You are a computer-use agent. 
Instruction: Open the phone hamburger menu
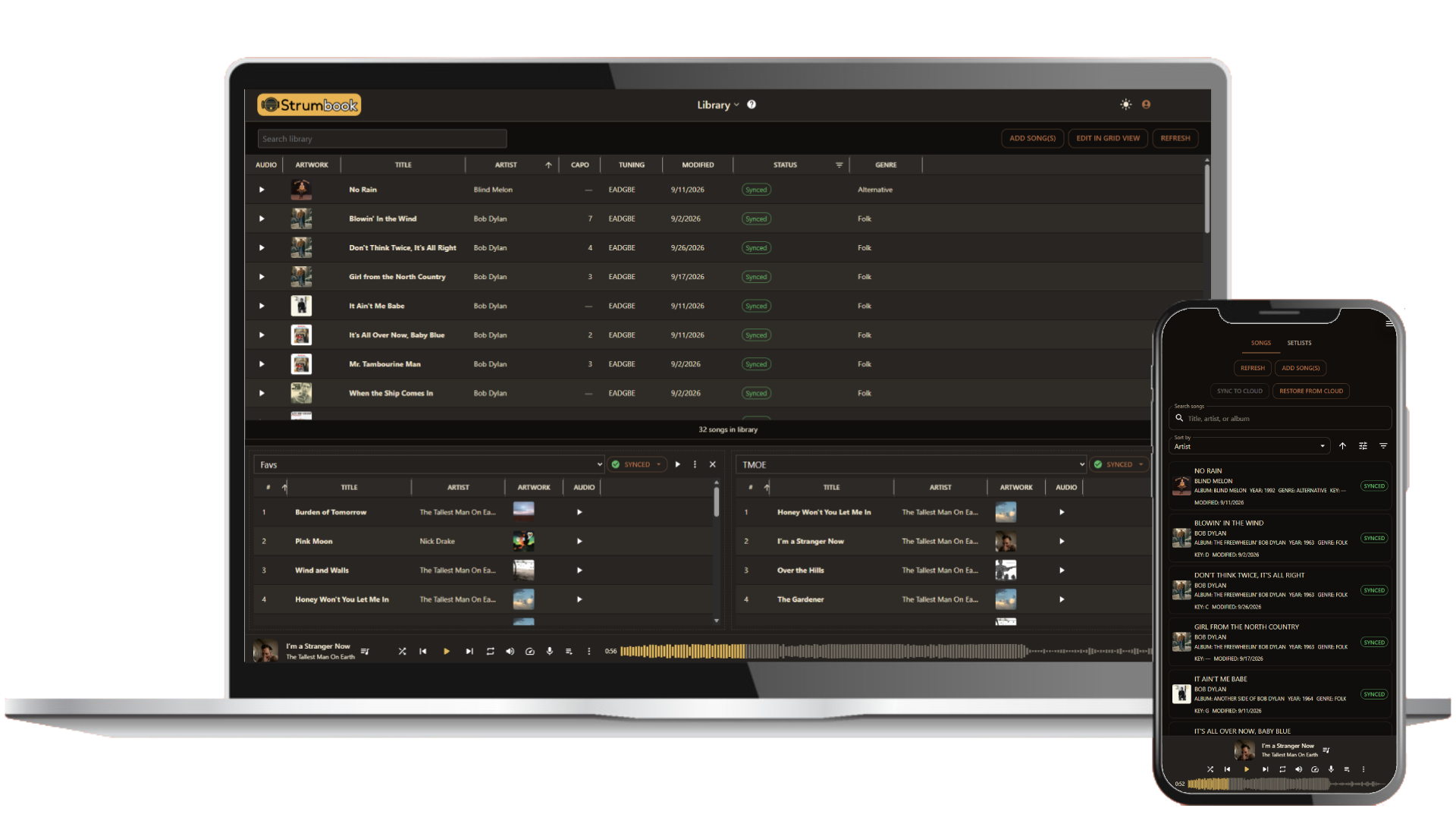pyautogui.click(x=1389, y=324)
